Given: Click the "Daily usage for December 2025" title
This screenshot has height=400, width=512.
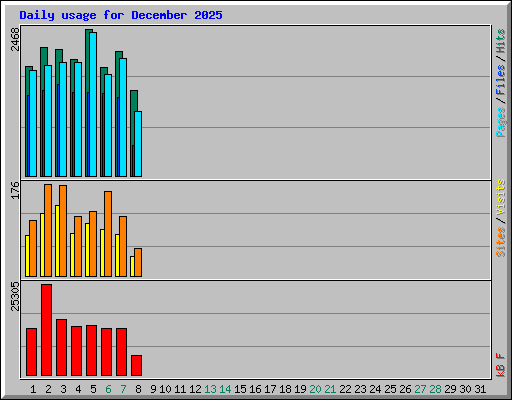Looking at the screenshot, I should point(121,15).
